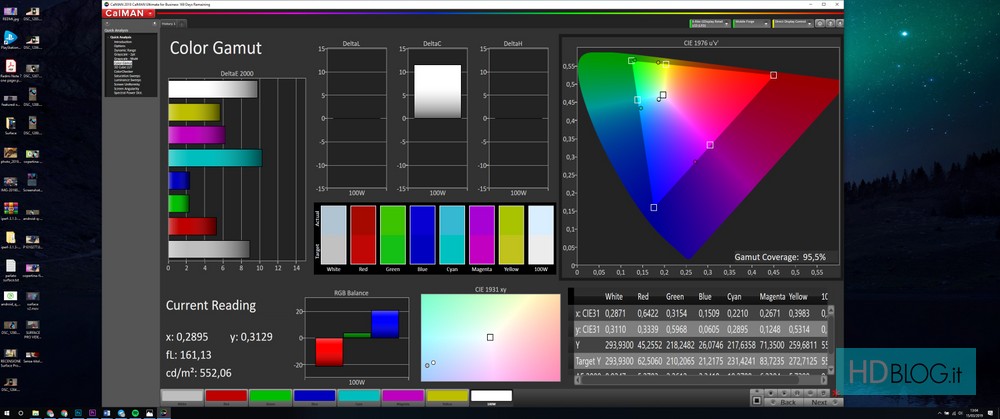This screenshot has height=419, width=1000.
Task: Click the Green pattern swatch in bottom strip
Action: 270,396
